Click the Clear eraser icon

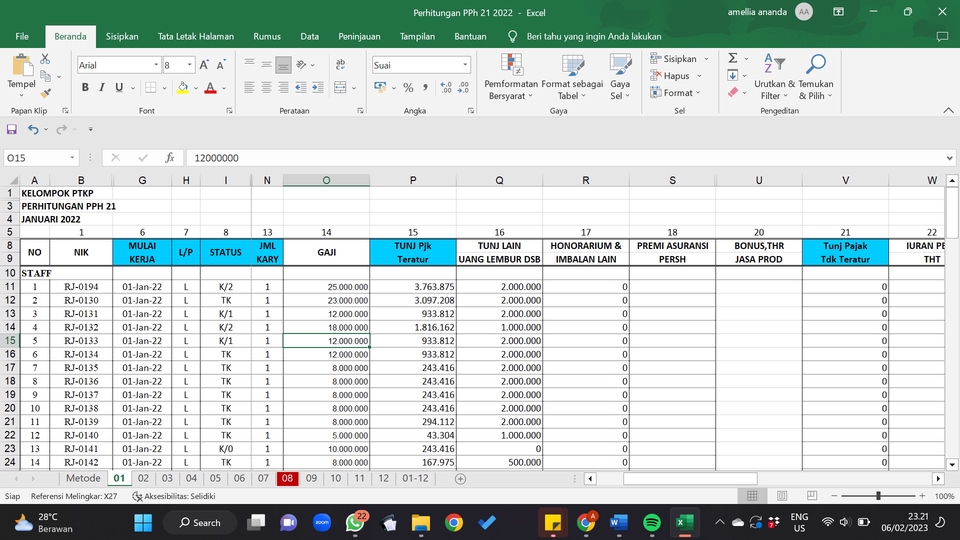pos(733,92)
